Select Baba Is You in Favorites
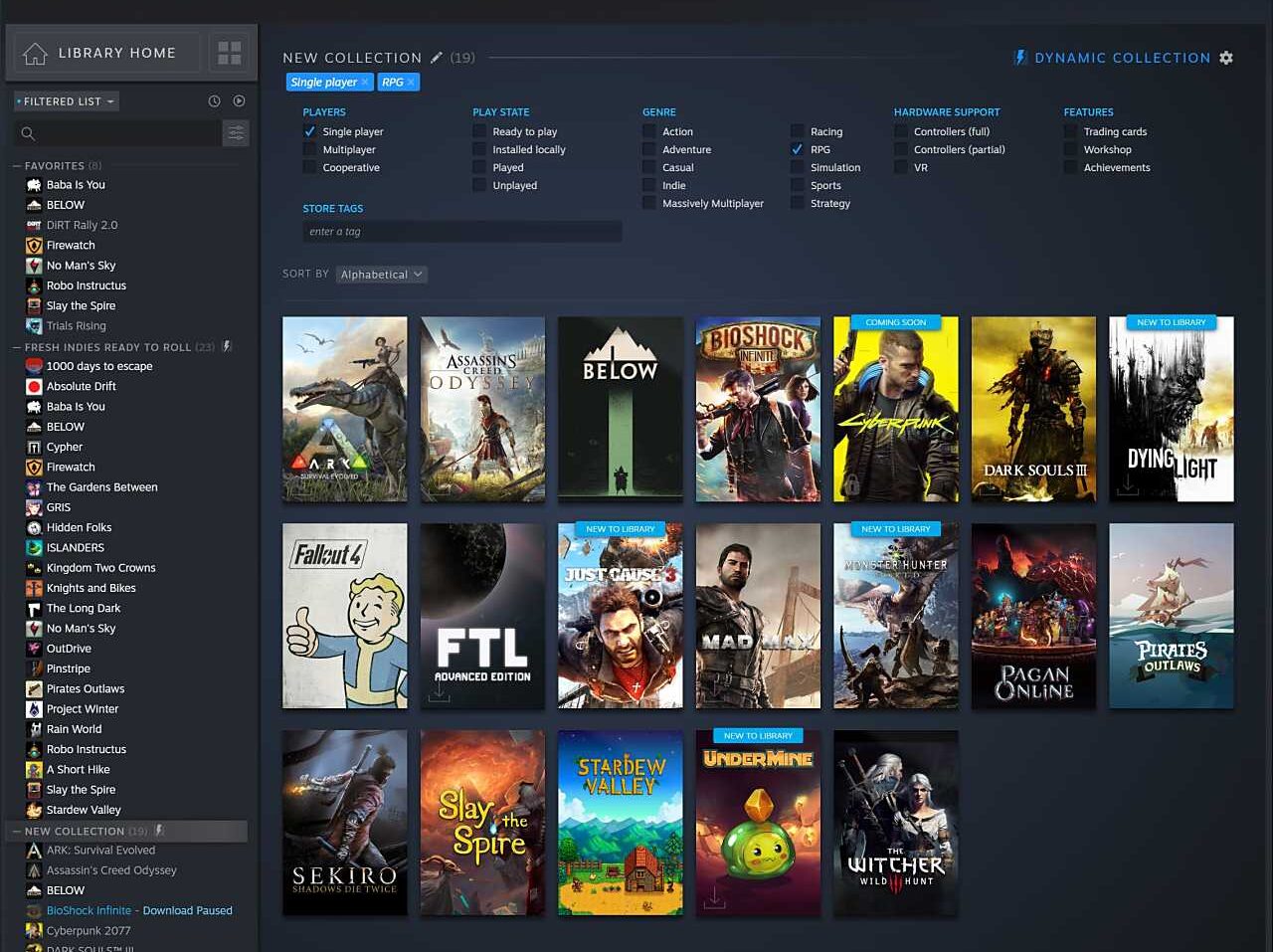Screen dimensions: 1273x952 pyautogui.click(x=76, y=185)
